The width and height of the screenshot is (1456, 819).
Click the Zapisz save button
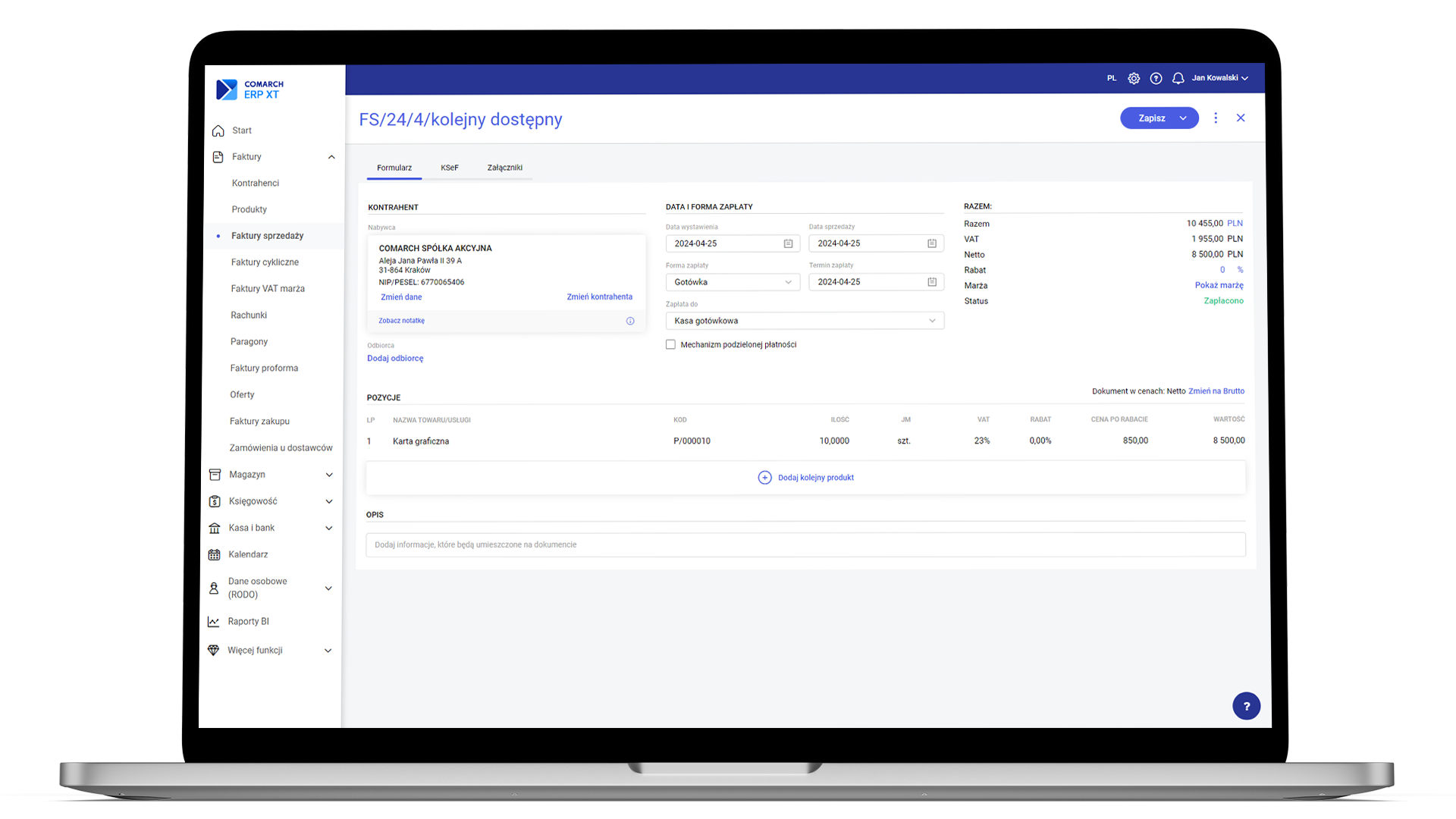pyautogui.click(x=1151, y=118)
